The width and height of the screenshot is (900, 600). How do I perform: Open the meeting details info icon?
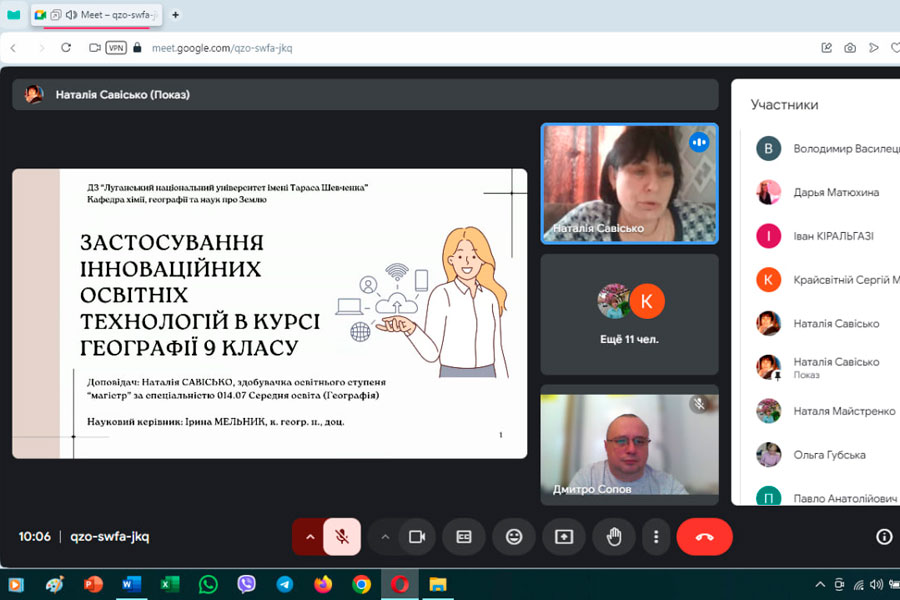(x=884, y=537)
